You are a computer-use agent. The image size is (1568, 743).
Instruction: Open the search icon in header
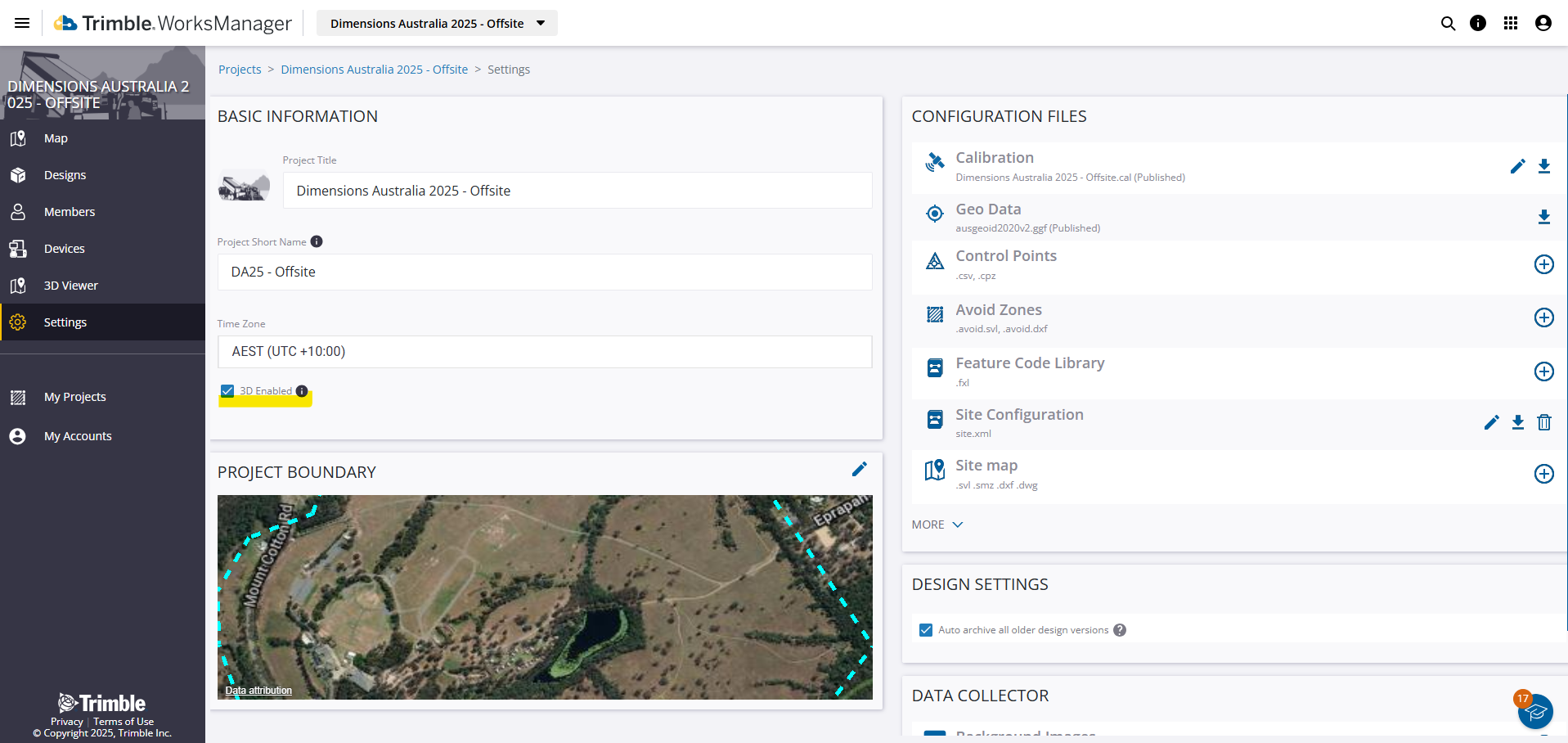point(1448,23)
